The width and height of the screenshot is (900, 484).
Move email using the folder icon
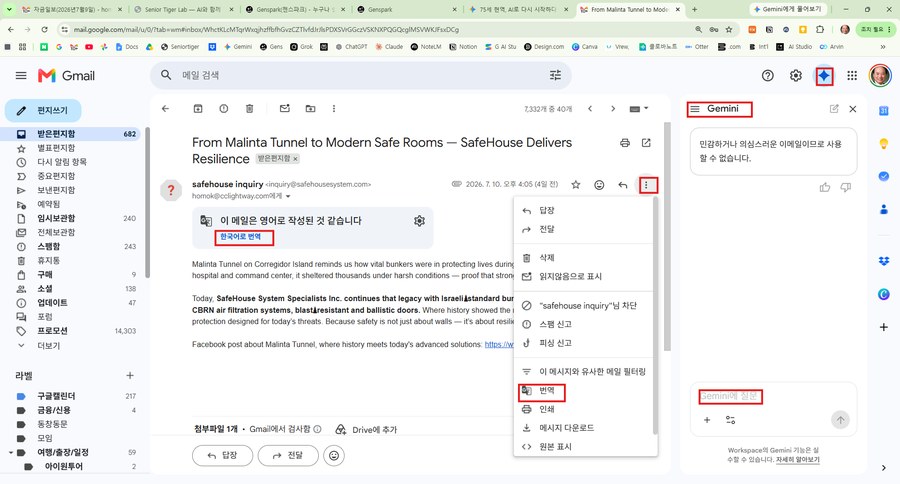pos(311,109)
